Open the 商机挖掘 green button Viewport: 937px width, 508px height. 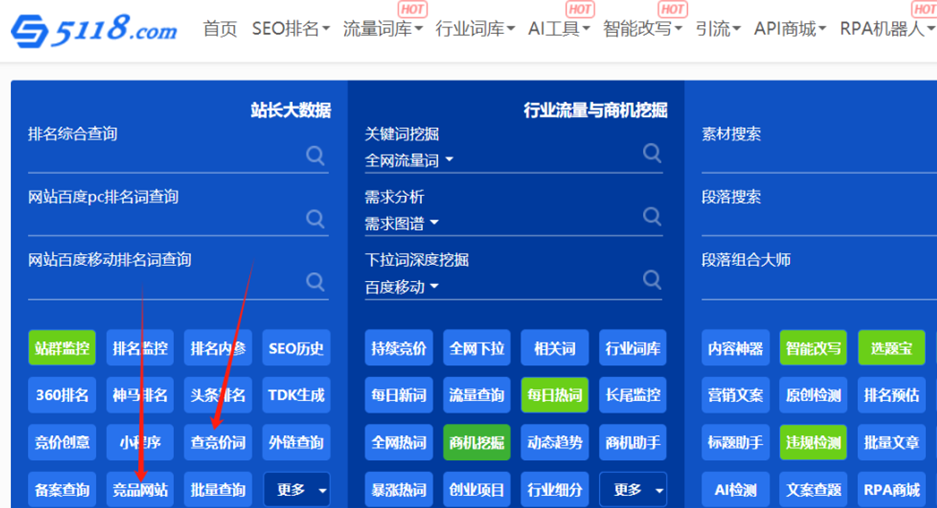click(x=477, y=442)
